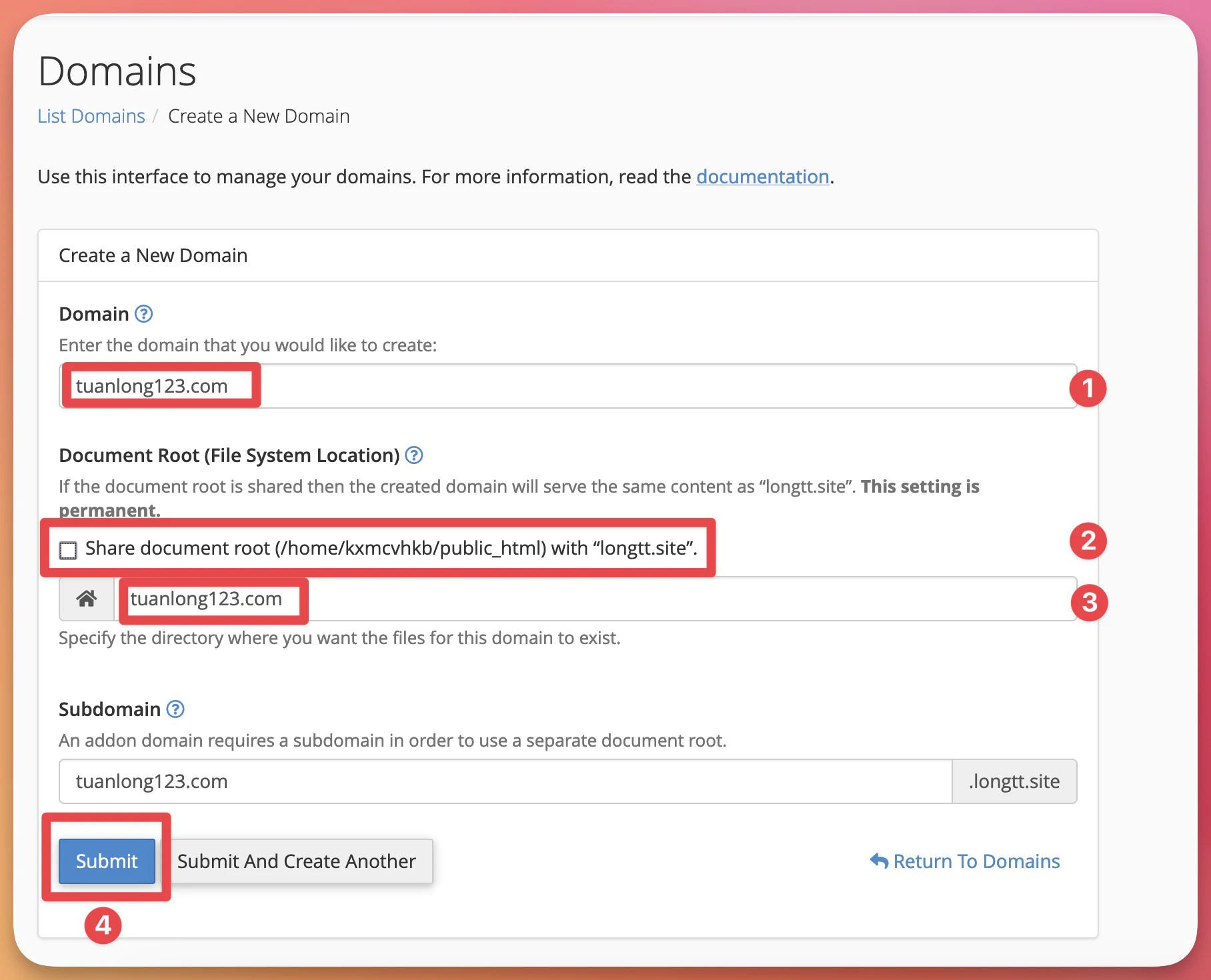Click the .longtt.site subdomain suffix

coord(1014,781)
